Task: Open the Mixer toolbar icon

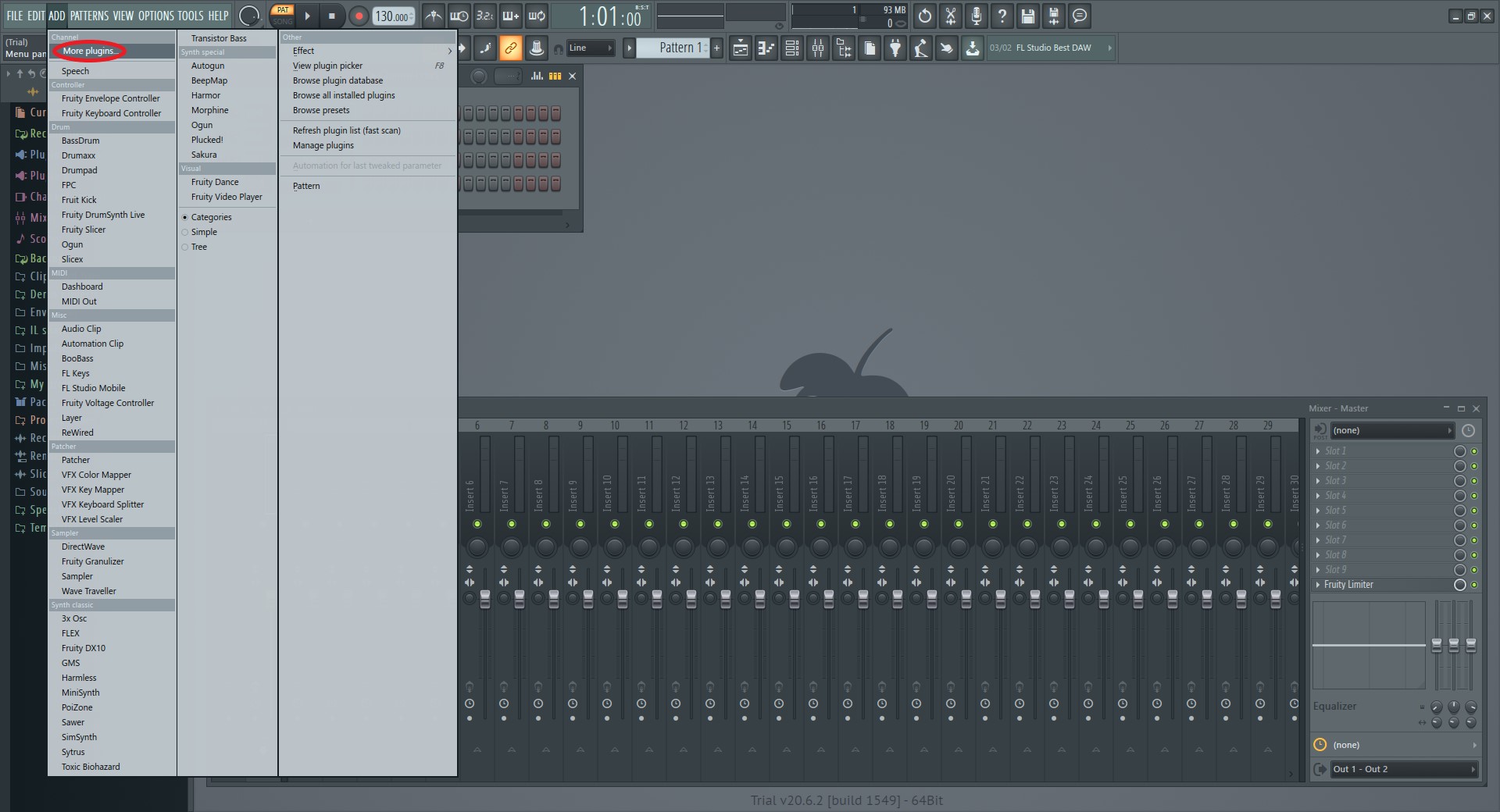Action: 817,48
